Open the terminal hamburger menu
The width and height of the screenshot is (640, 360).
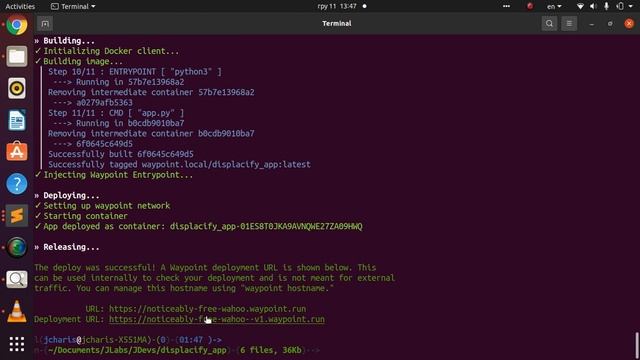coord(569,24)
